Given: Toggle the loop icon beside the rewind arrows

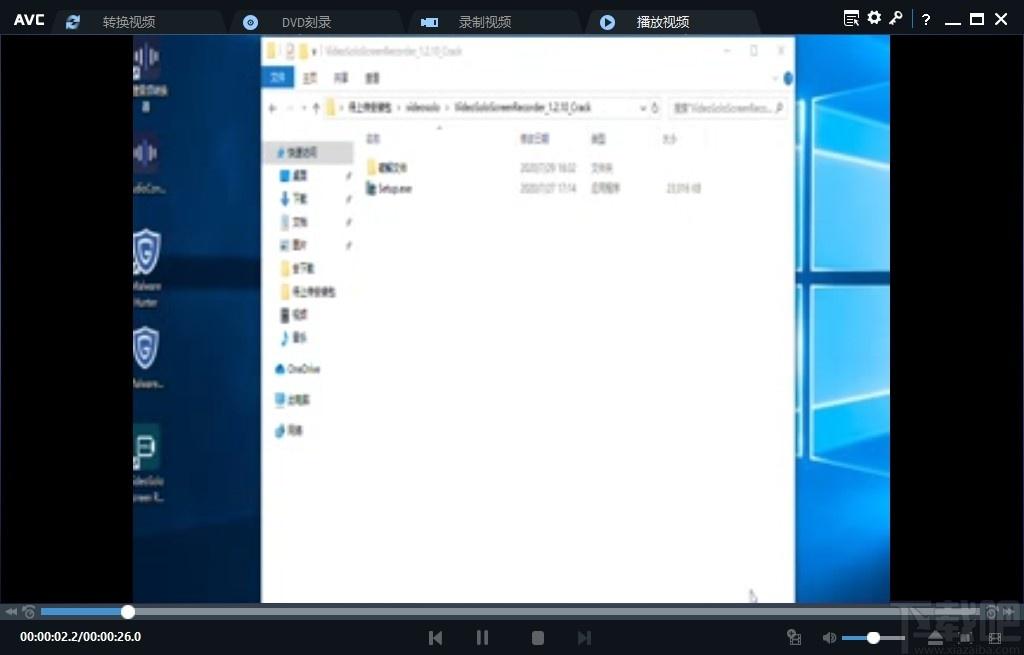Looking at the screenshot, I should coord(29,612).
